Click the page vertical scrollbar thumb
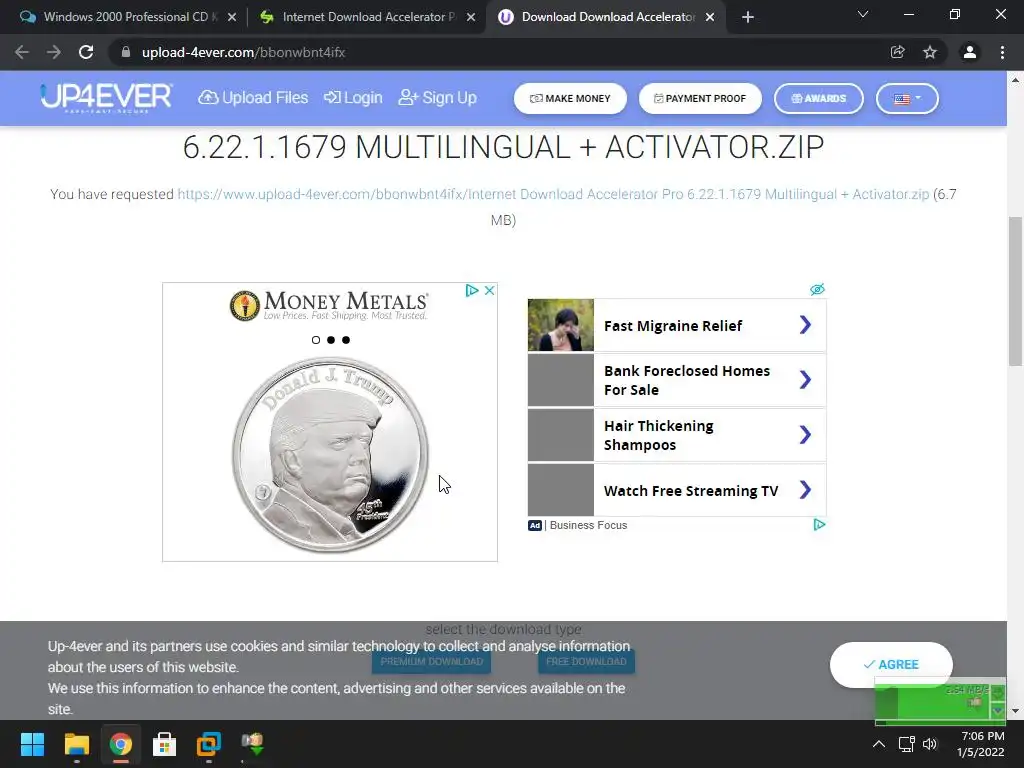 click(1016, 291)
